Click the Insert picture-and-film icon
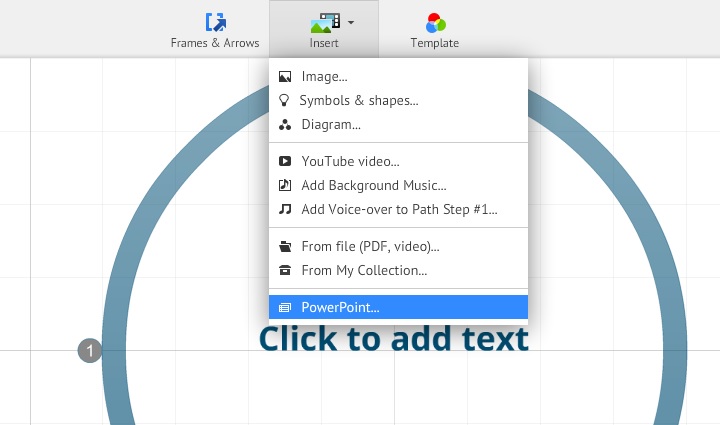 pos(325,22)
